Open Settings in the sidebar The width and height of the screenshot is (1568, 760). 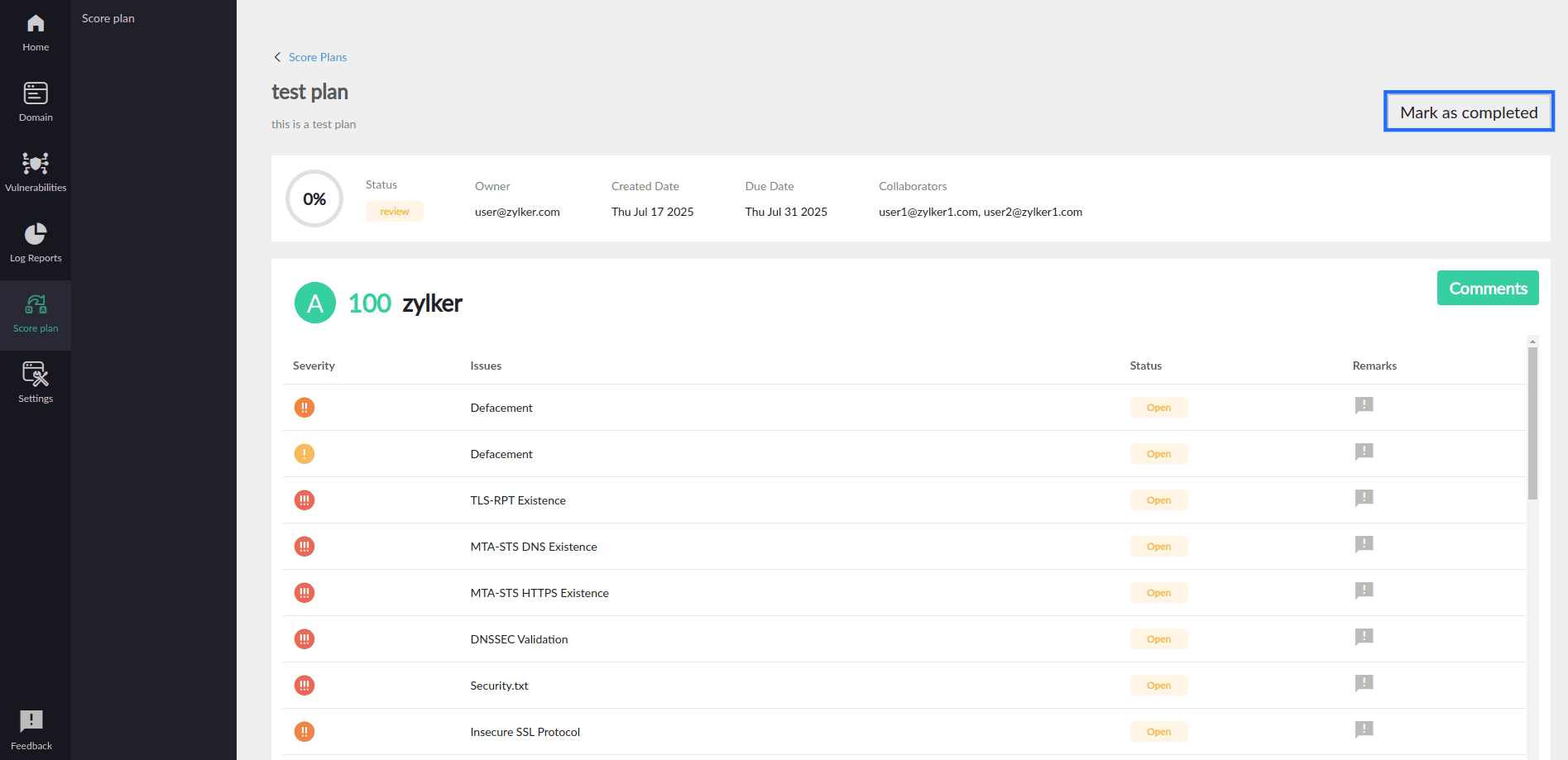tap(36, 384)
